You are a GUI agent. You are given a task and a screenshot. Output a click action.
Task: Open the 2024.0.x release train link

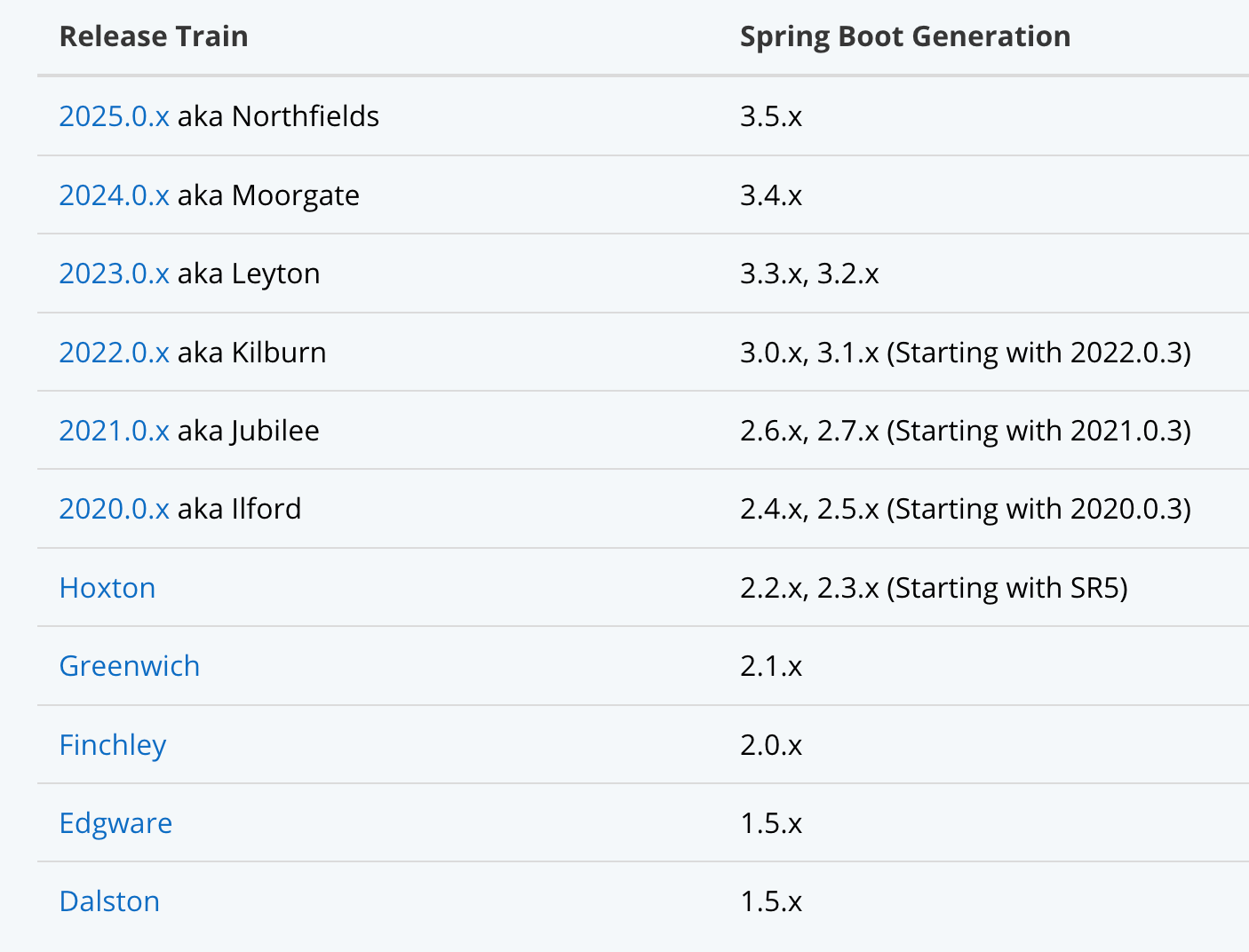pos(114,195)
